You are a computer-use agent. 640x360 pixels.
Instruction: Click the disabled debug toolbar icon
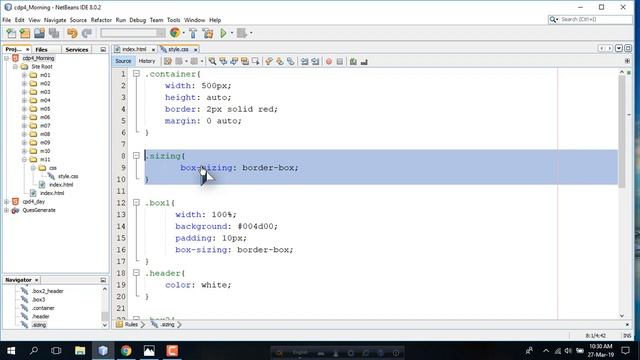click(x=242, y=33)
